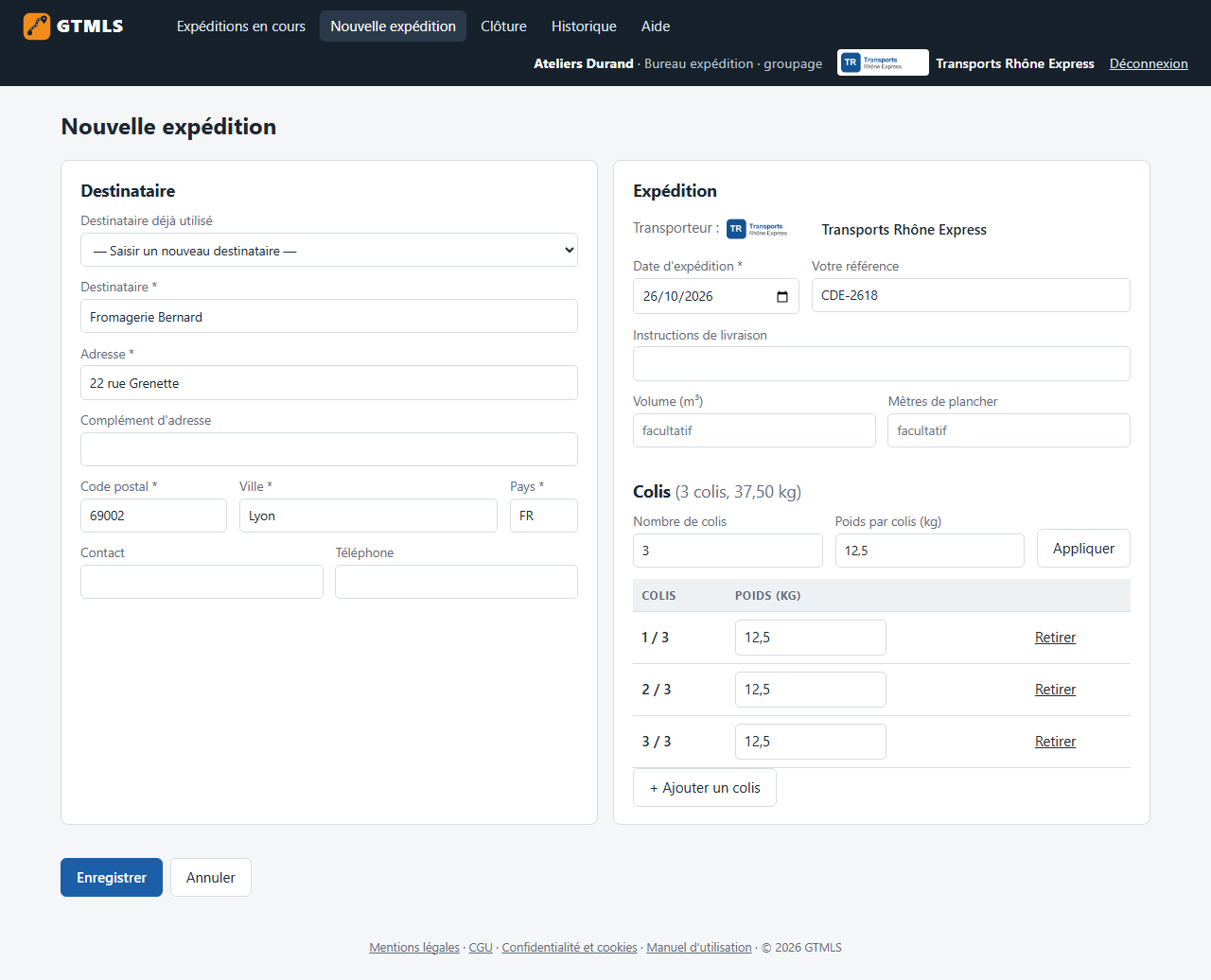1211x980 pixels.
Task: Click the GTMLS logo icon
Action: point(37,26)
